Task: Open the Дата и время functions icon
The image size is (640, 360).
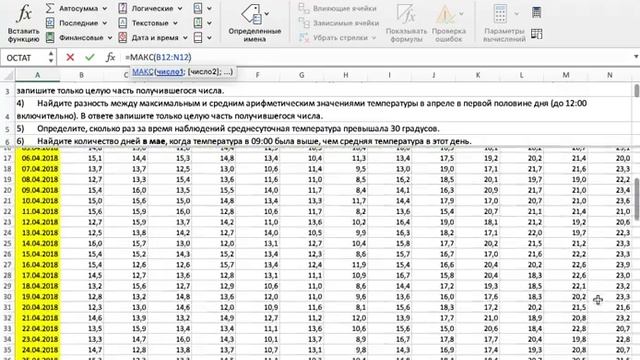Action: pos(122,38)
